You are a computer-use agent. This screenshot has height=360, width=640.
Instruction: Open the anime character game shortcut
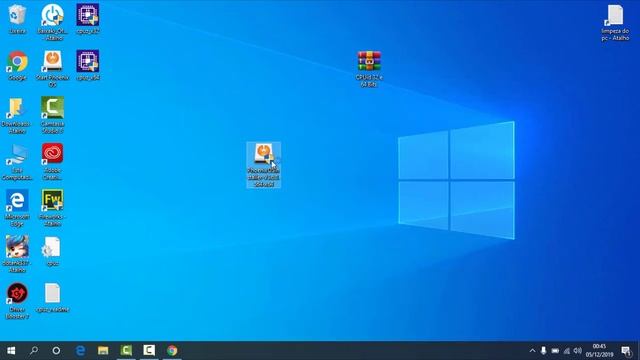point(17,254)
